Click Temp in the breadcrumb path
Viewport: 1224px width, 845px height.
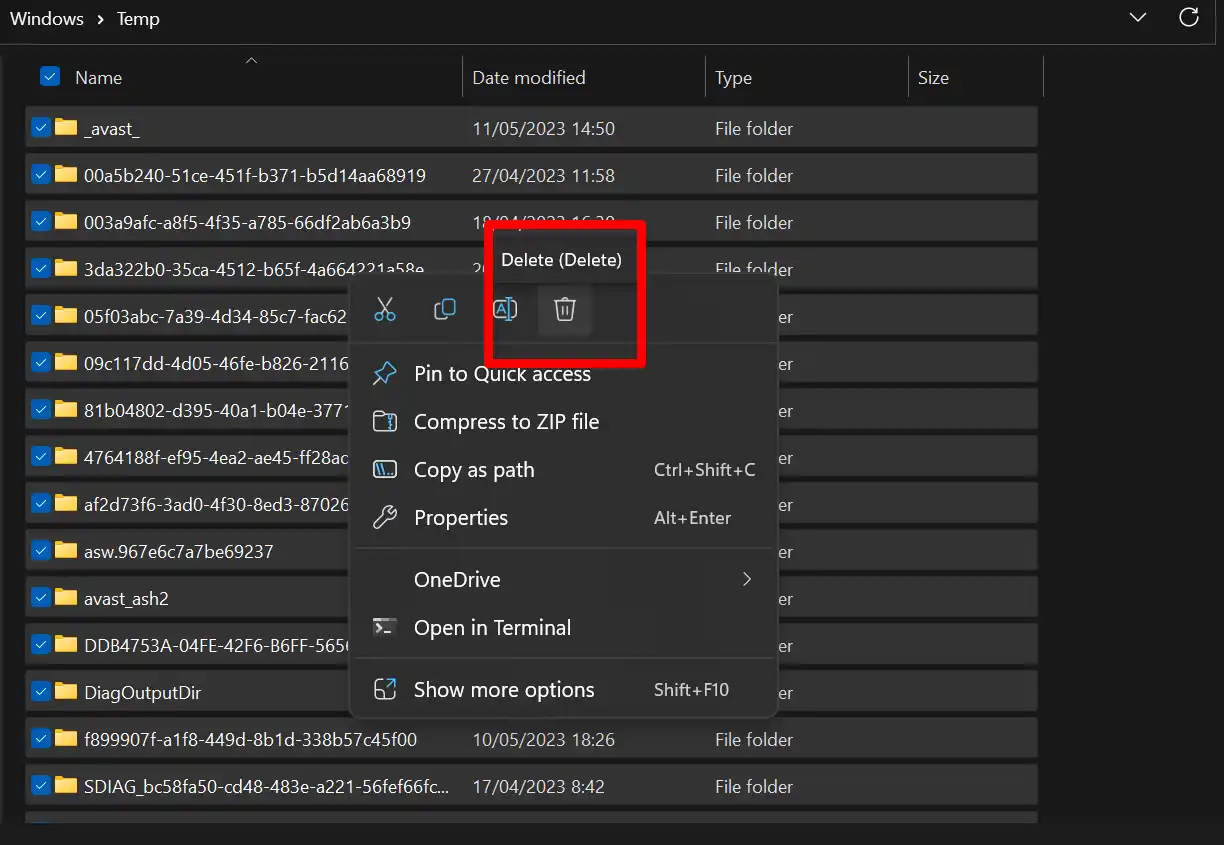(x=138, y=19)
